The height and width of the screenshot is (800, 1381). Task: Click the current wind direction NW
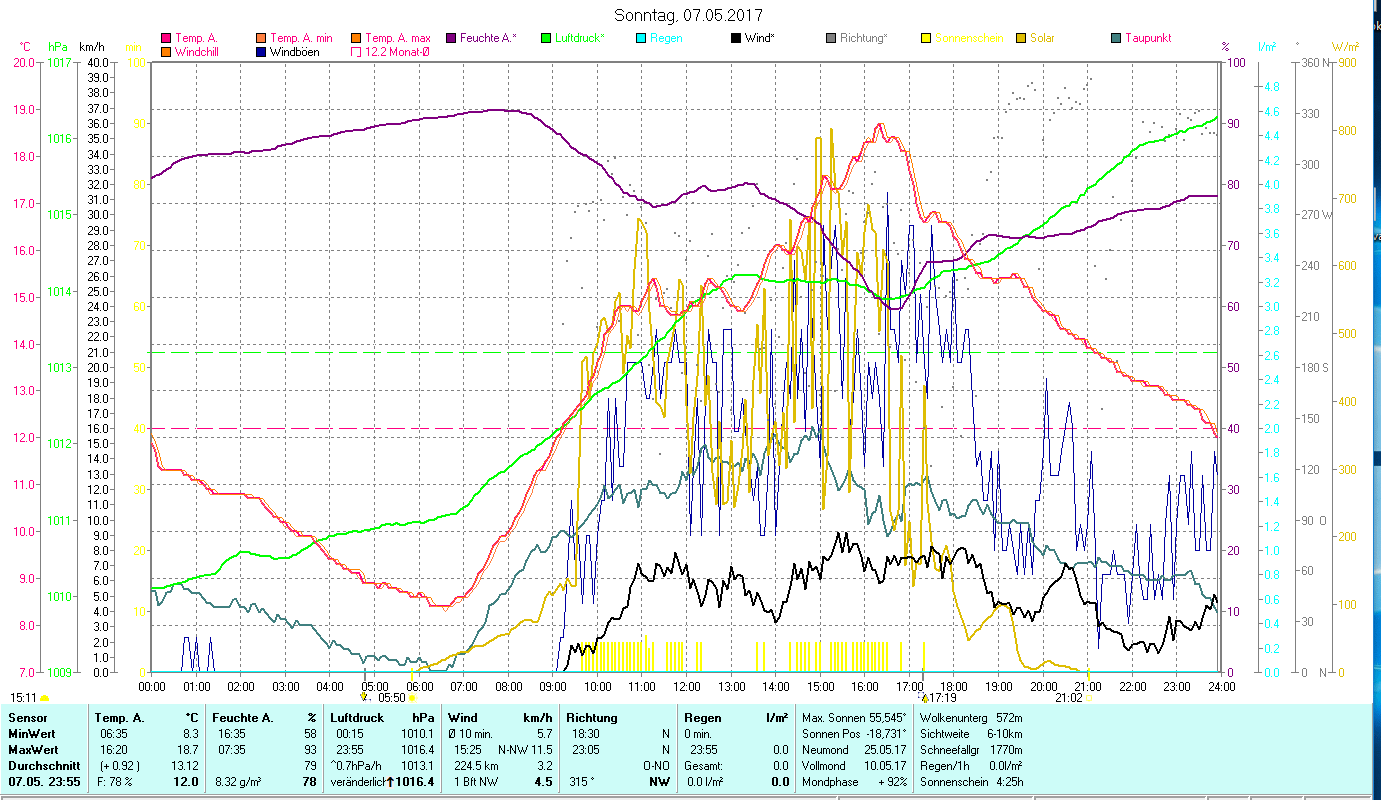point(660,782)
